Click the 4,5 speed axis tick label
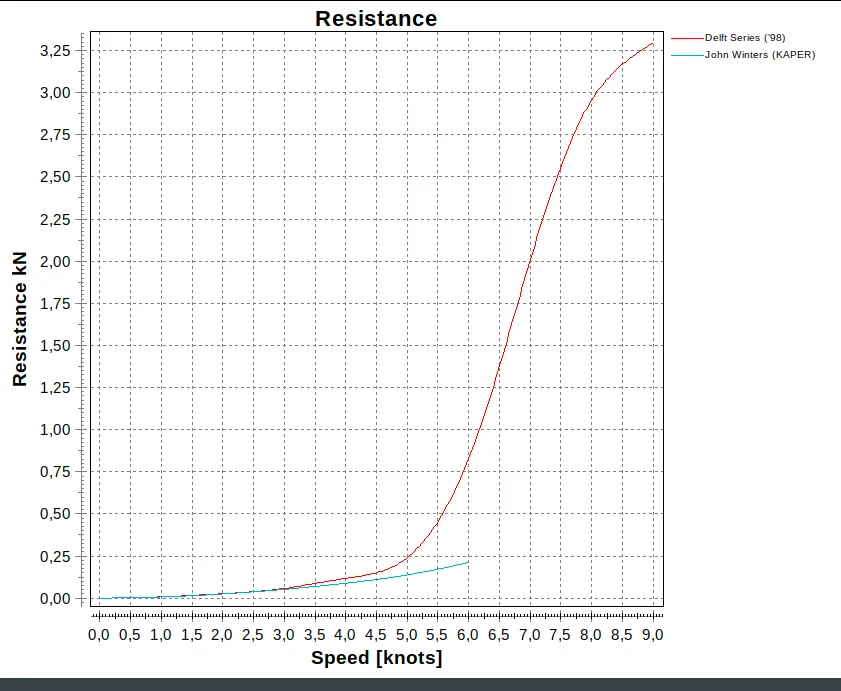Screen dimensions: 841x691 point(376,634)
